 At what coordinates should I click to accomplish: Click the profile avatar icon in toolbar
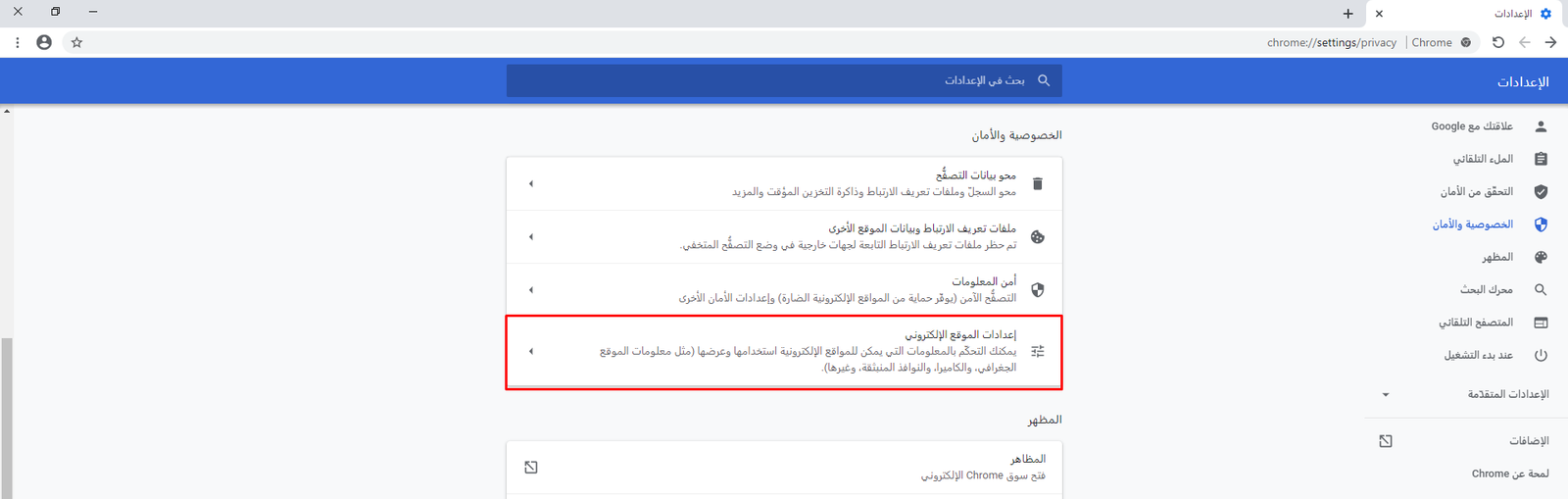[x=44, y=42]
